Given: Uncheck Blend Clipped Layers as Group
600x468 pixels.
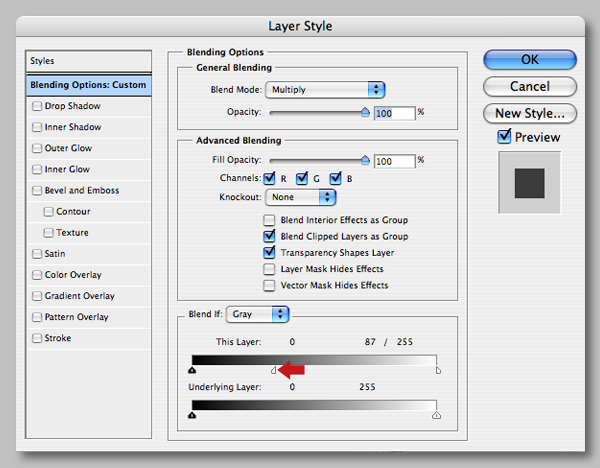Looking at the screenshot, I should point(269,236).
